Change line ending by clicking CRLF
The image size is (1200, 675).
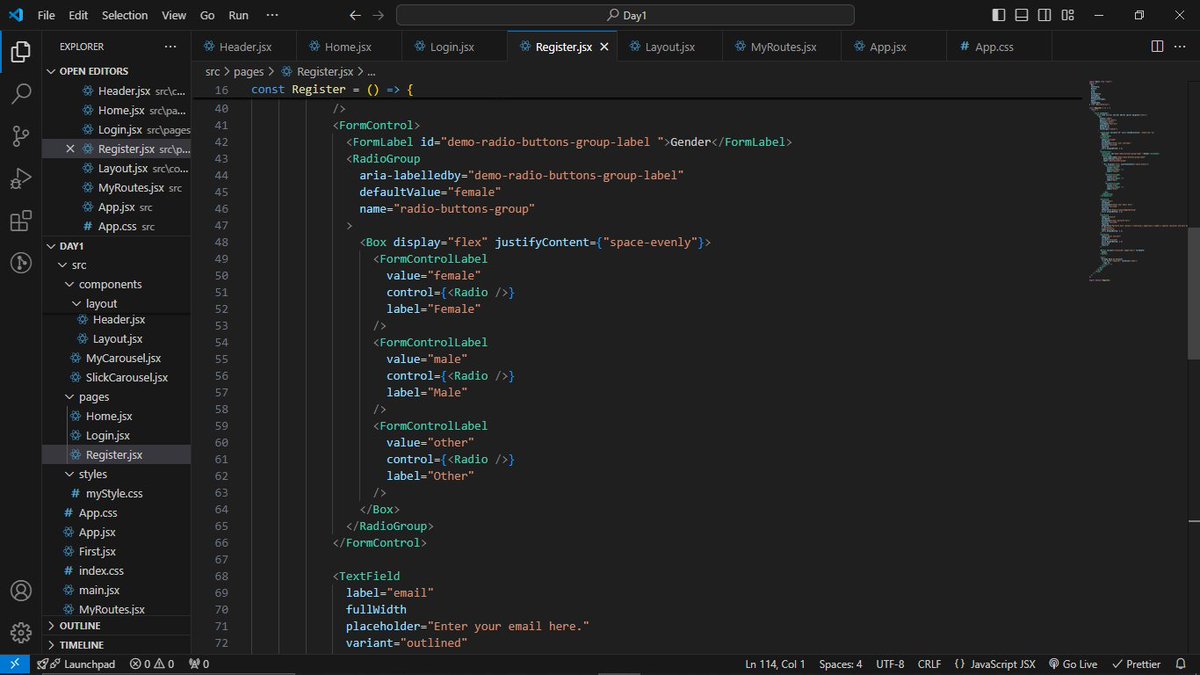pos(929,663)
